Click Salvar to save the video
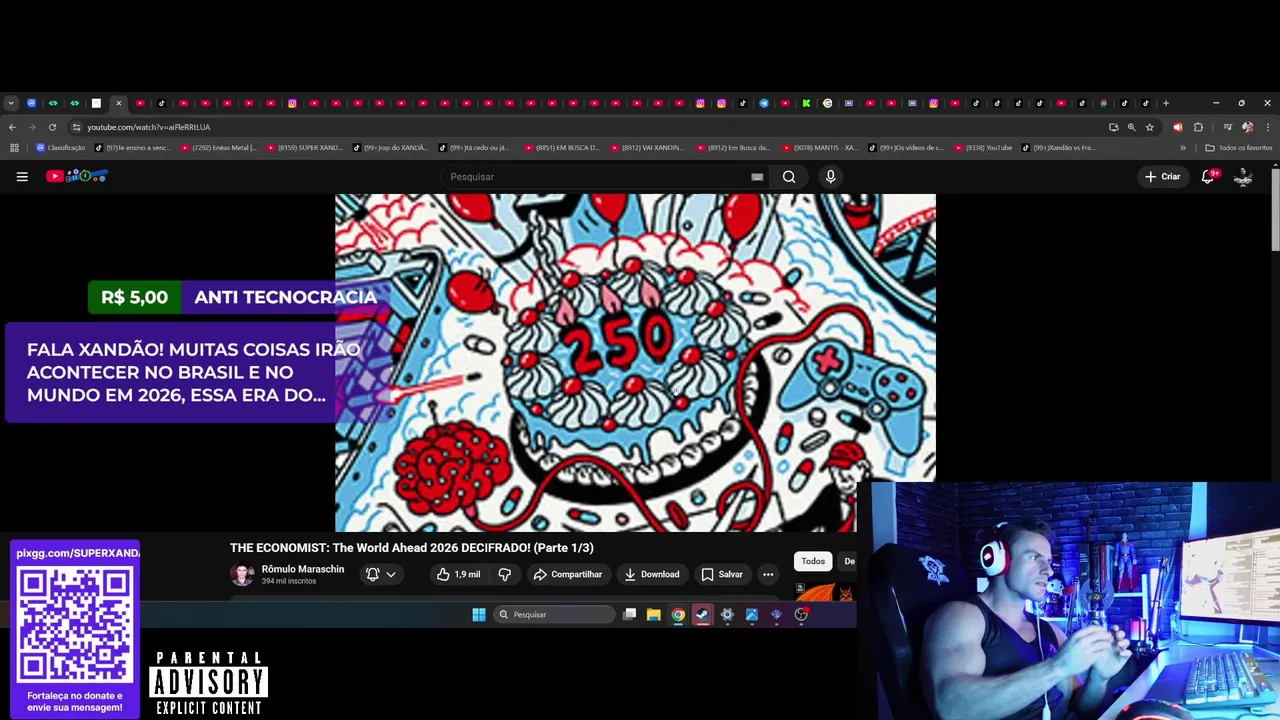Image resolution: width=1280 pixels, height=720 pixels. click(x=722, y=574)
